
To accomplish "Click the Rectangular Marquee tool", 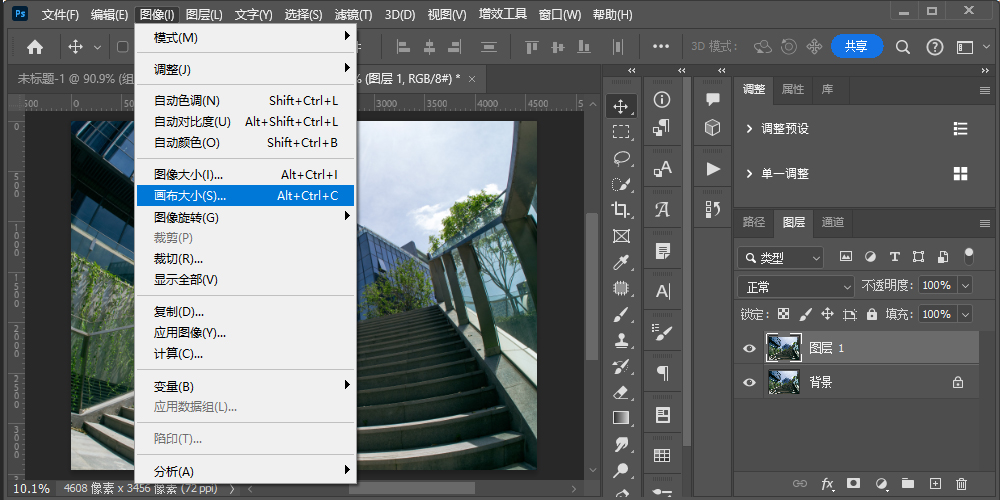I will (x=621, y=132).
